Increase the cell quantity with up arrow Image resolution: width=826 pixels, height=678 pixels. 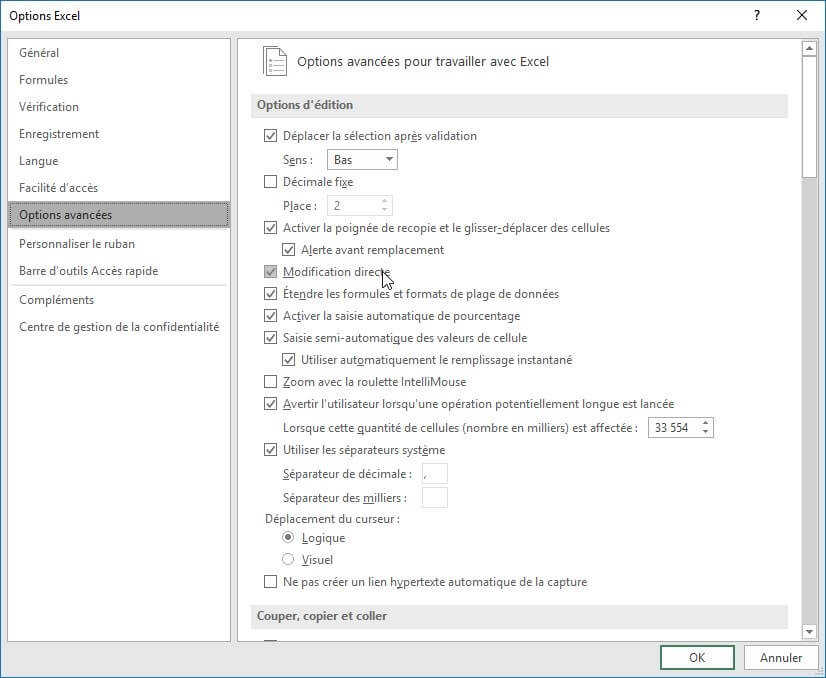point(705,423)
